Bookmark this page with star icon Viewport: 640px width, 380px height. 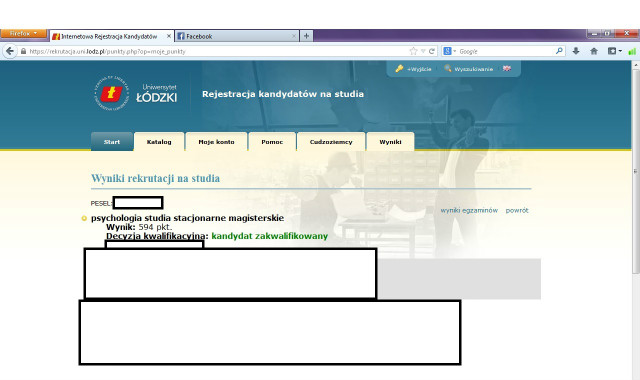point(413,51)
